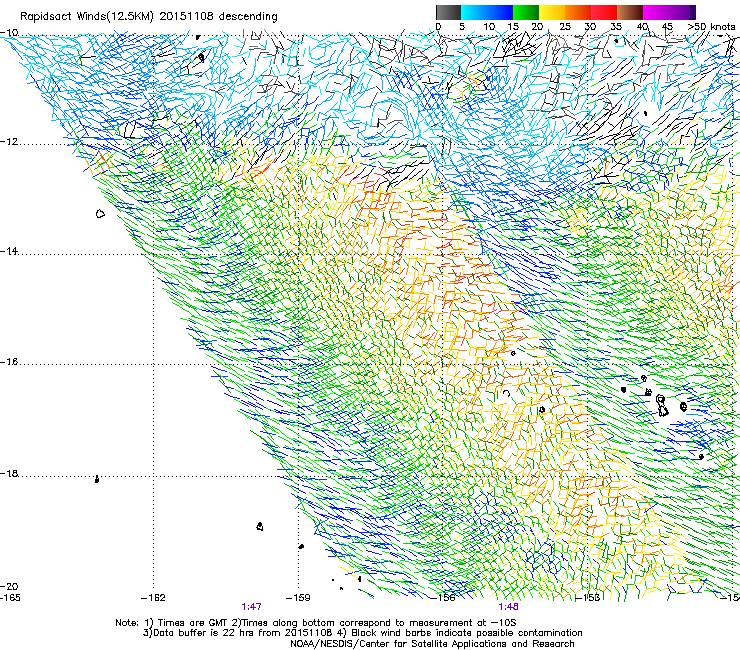
Task: Click the latitude axis label '-16'
Action: coord(9,362)
